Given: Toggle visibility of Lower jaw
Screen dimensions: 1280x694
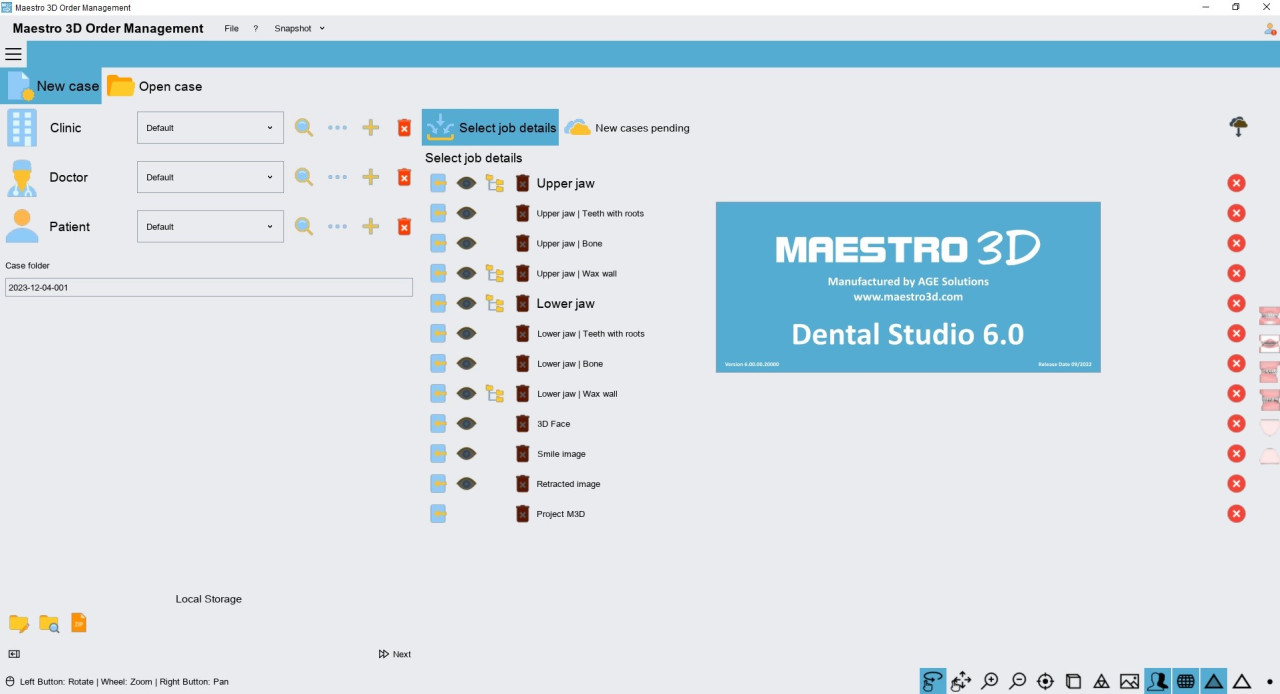Looking at the screenshot, I should point(466,303).
